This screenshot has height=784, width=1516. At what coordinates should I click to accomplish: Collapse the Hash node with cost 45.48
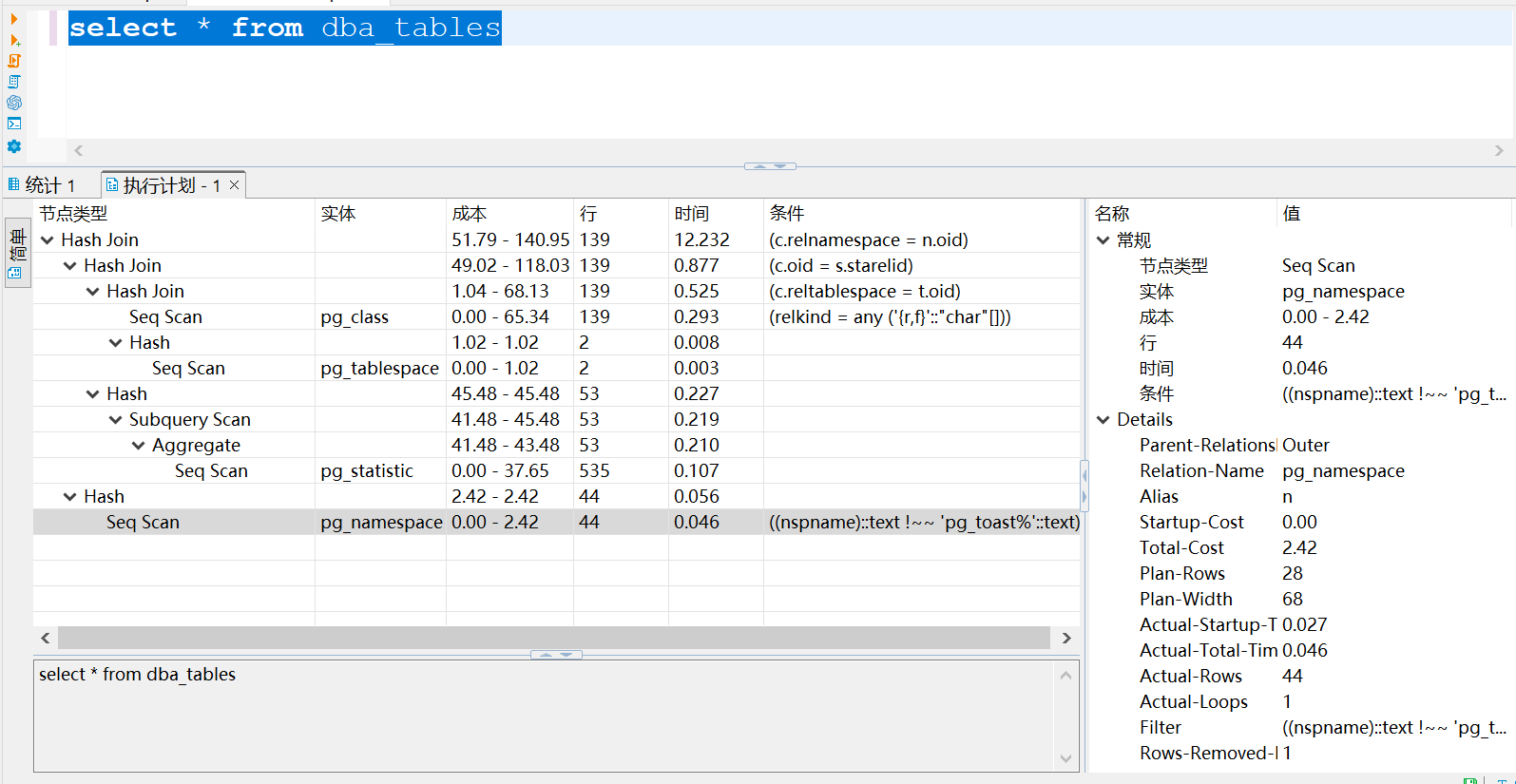click(x=93, y=394)
